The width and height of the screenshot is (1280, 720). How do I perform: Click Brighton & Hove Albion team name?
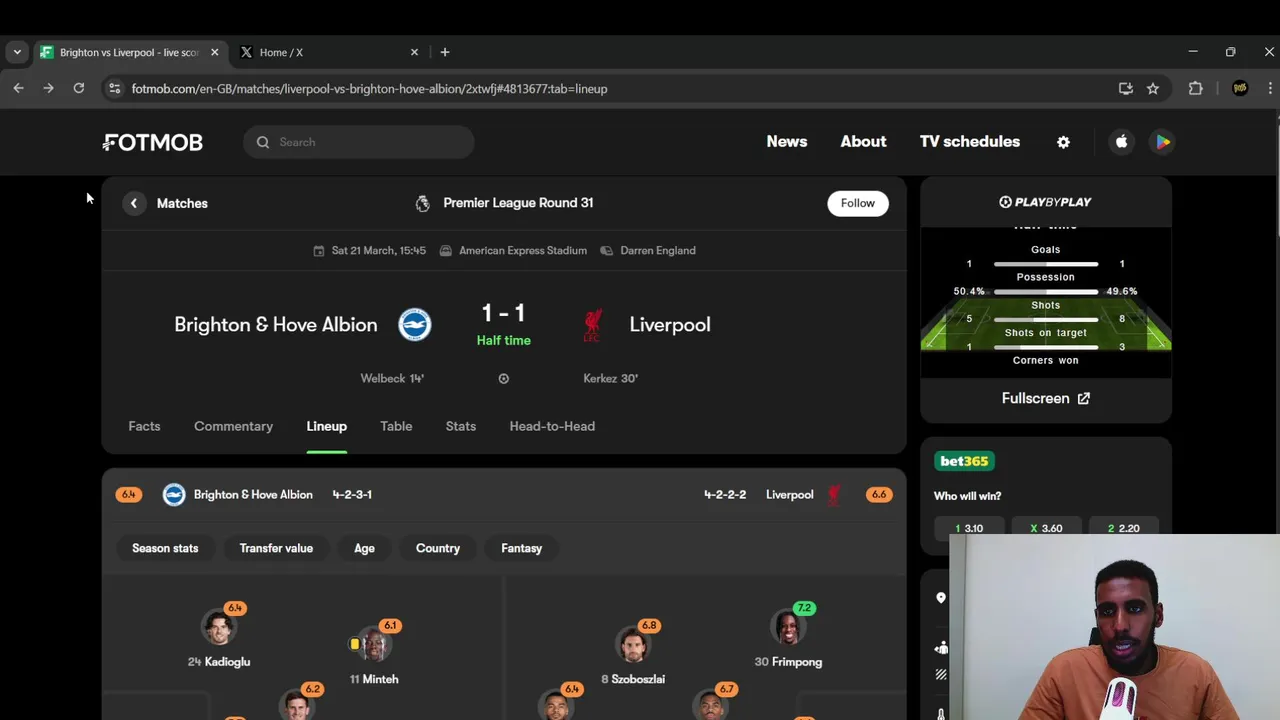[x=276, y=325]
